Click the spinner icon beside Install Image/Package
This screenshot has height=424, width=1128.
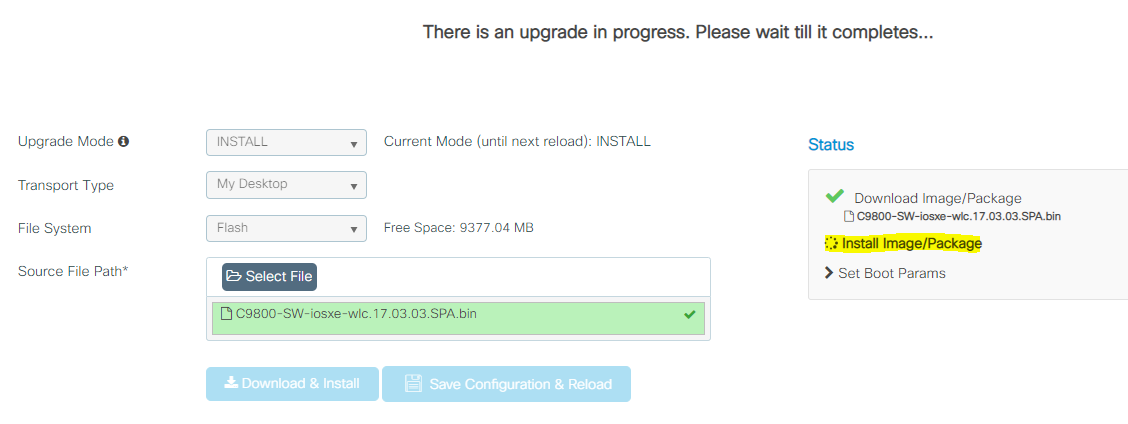[x=831, y=243]
